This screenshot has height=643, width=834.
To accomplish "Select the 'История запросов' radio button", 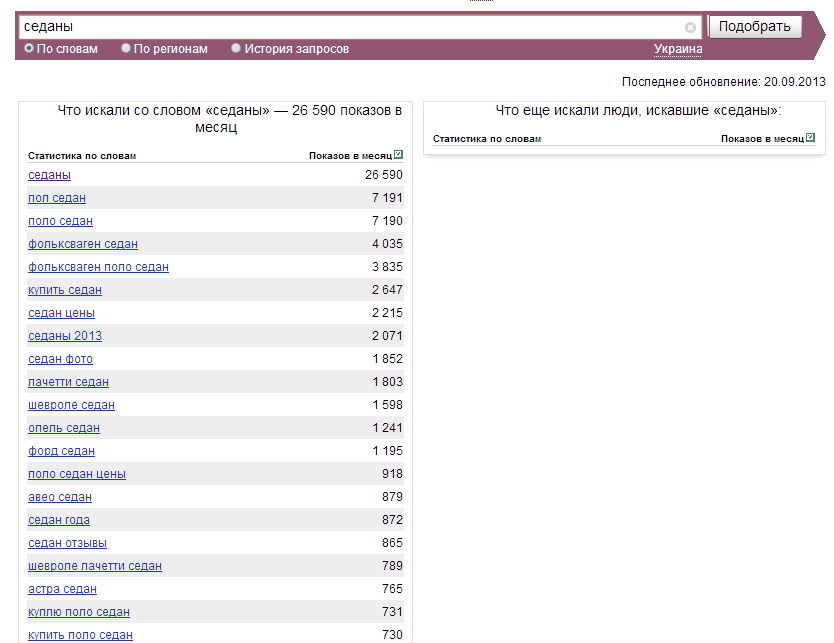I will [x=236, y=48].
